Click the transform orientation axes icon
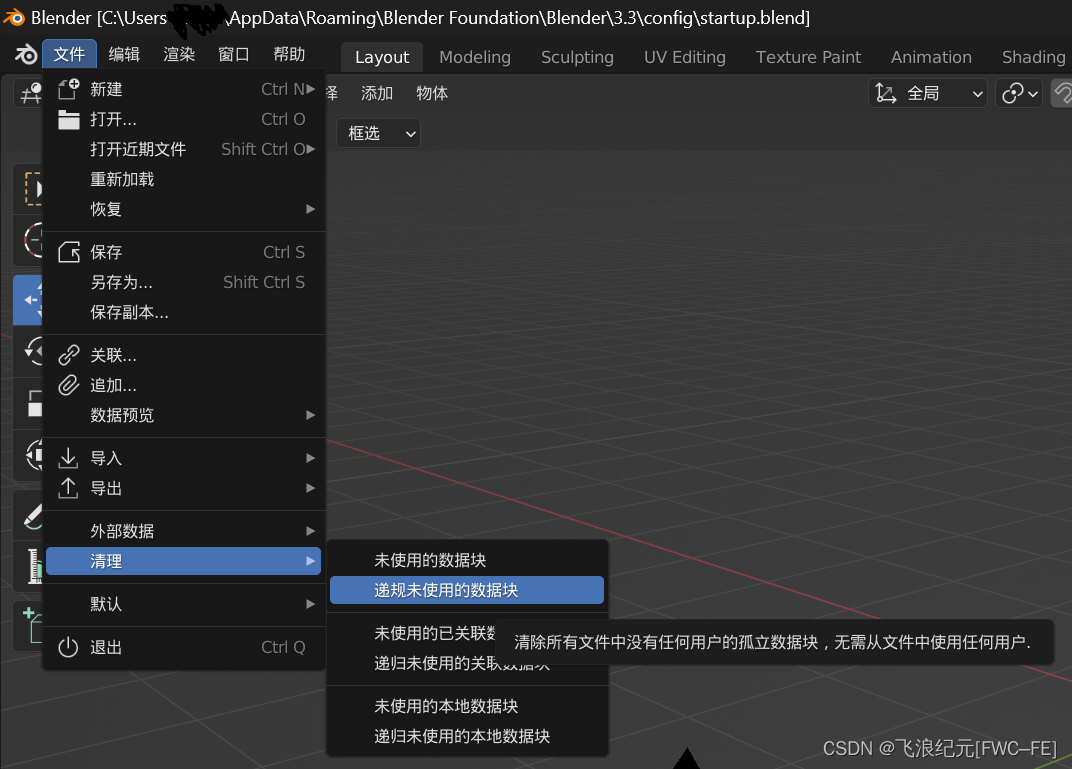The height and width of the screenshot is (769, 1072). point(885,93)
